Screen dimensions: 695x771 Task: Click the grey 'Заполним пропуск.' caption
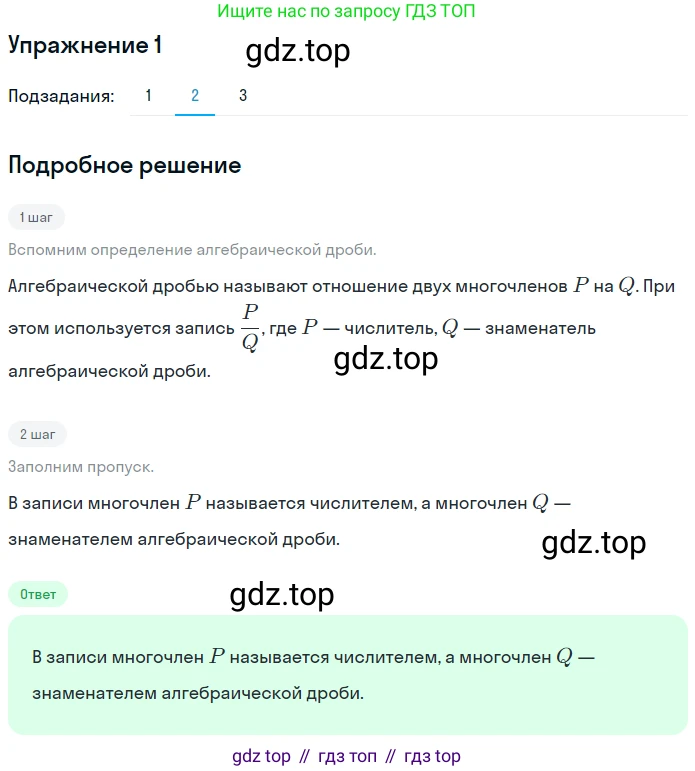[81, 467]
